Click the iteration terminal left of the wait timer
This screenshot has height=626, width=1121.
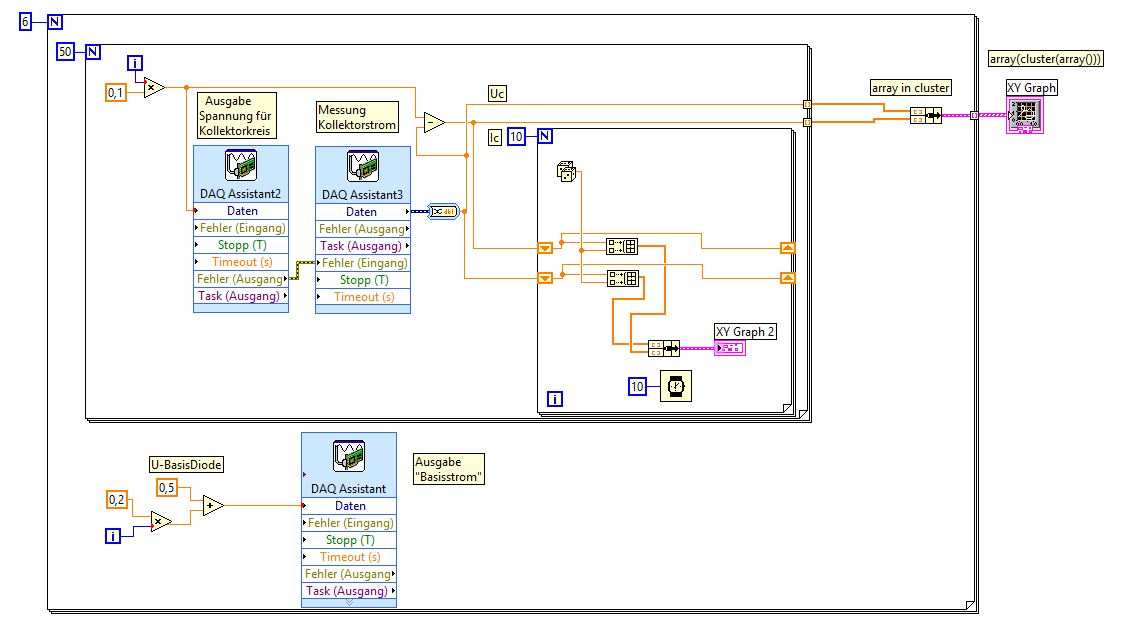[x=555, y=399]
